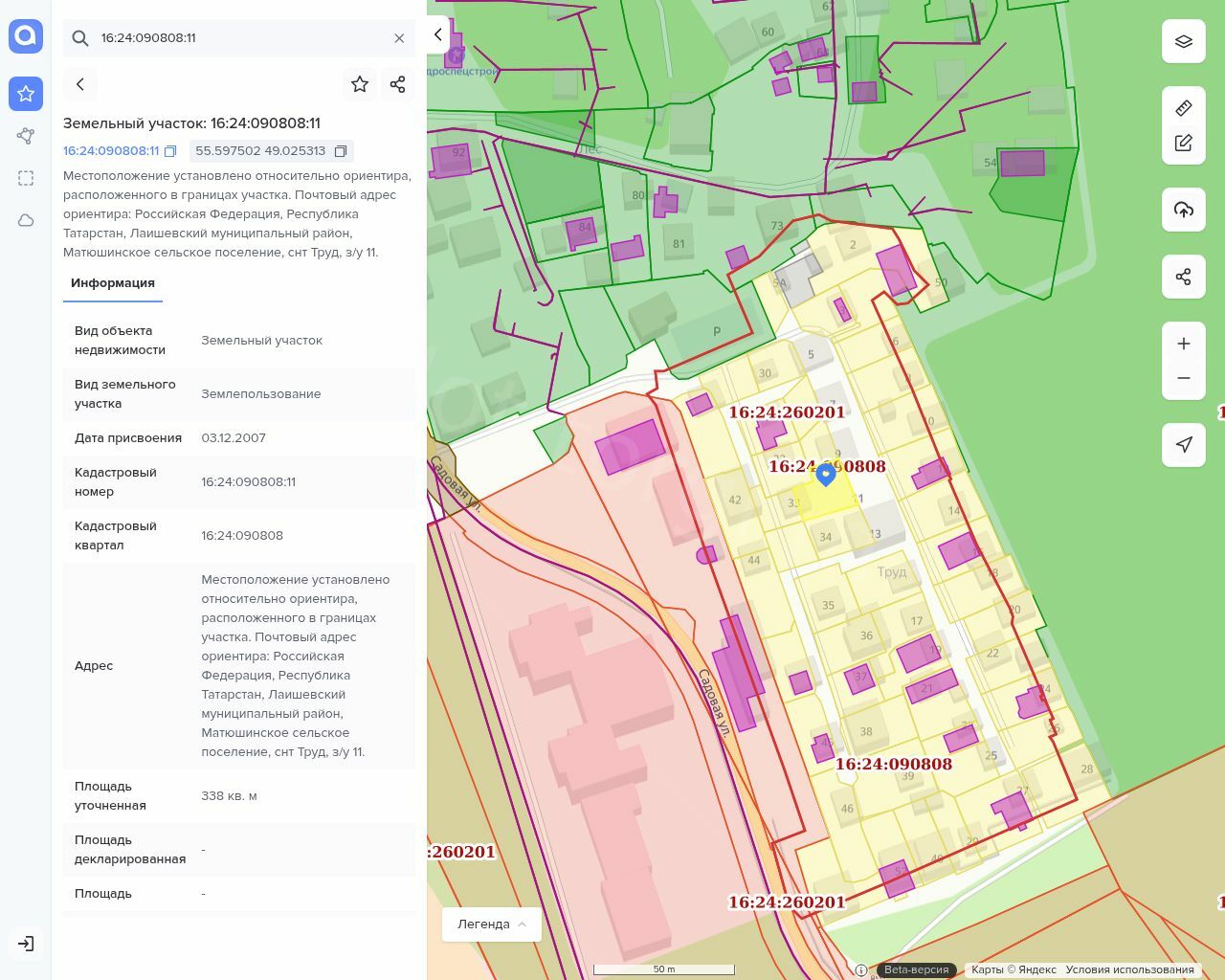Center map on my location
This screenshot has width=1225, height=980.
click(x=1184, y=444)
